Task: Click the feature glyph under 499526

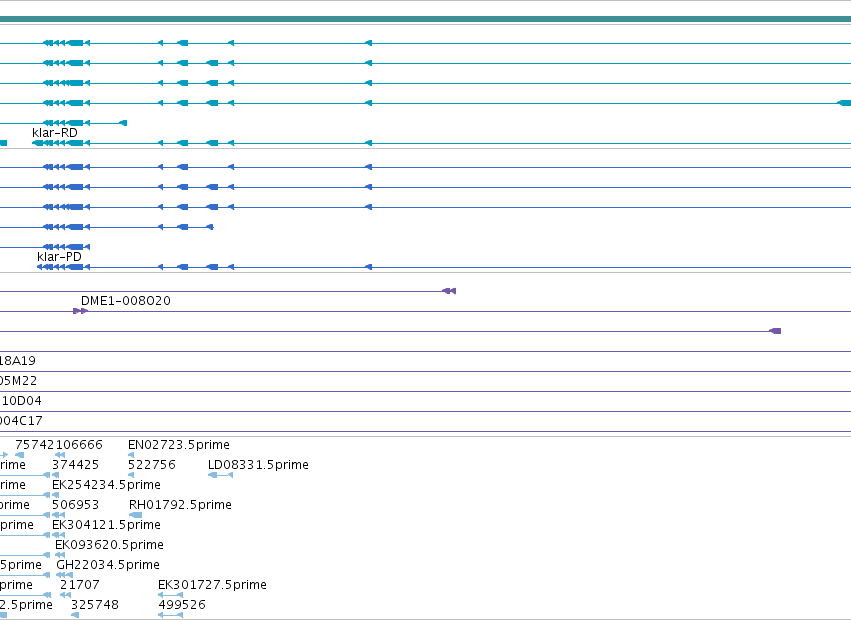Action: click(x=170, y=615)
